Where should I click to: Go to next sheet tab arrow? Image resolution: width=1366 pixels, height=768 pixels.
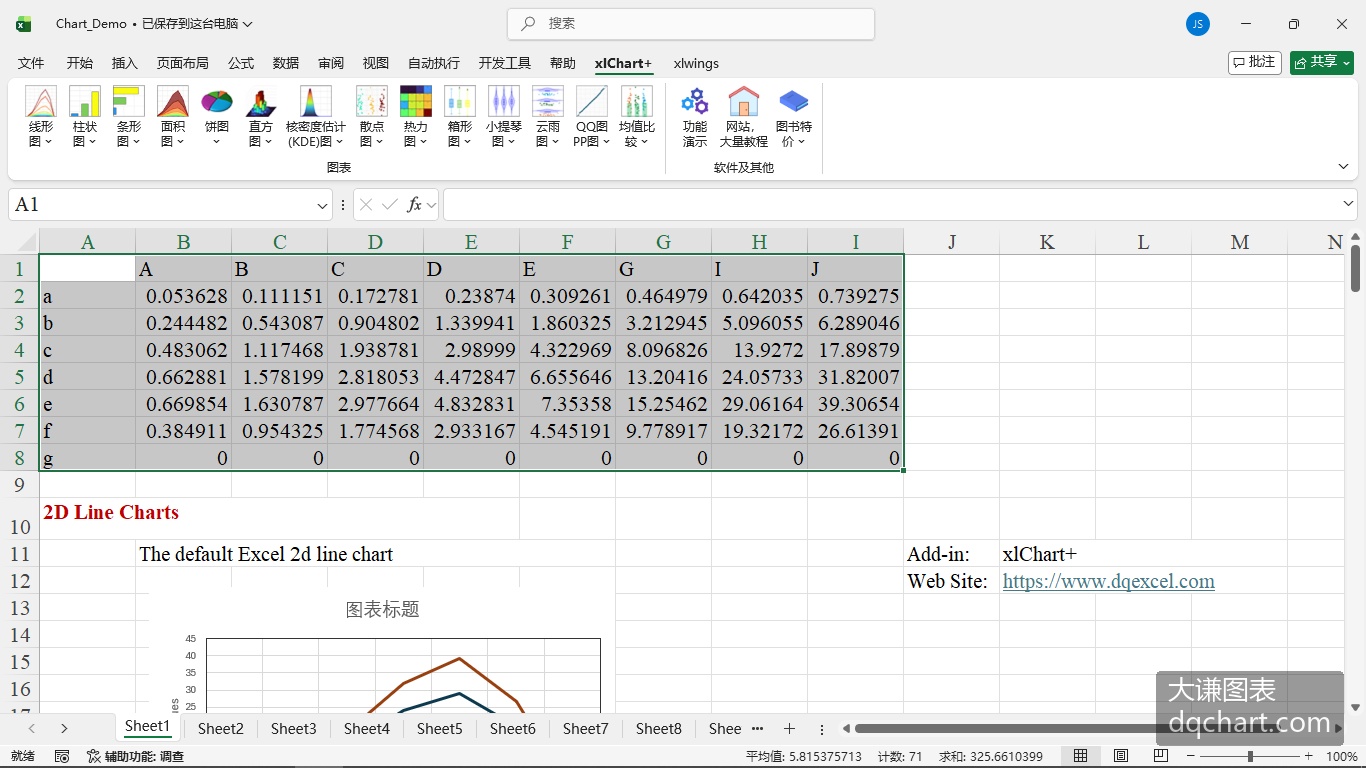64,729
